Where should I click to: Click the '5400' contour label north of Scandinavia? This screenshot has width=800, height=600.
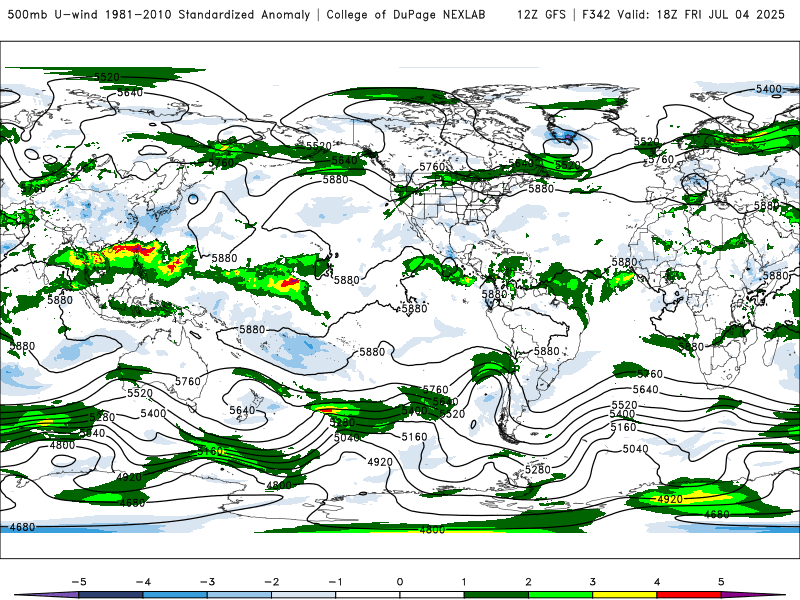(768, 89)
